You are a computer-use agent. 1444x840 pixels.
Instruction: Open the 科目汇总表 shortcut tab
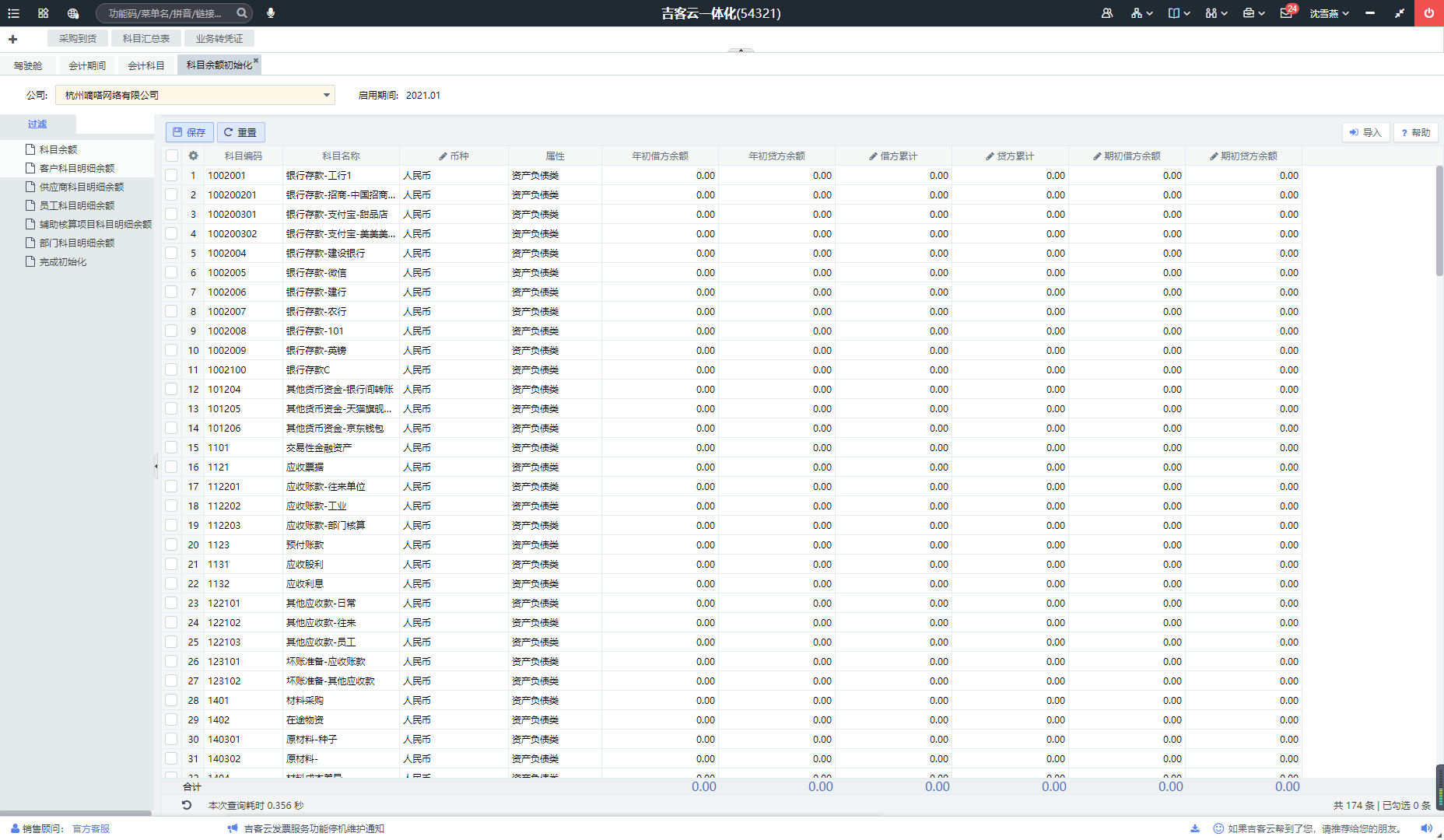[146, 38]
